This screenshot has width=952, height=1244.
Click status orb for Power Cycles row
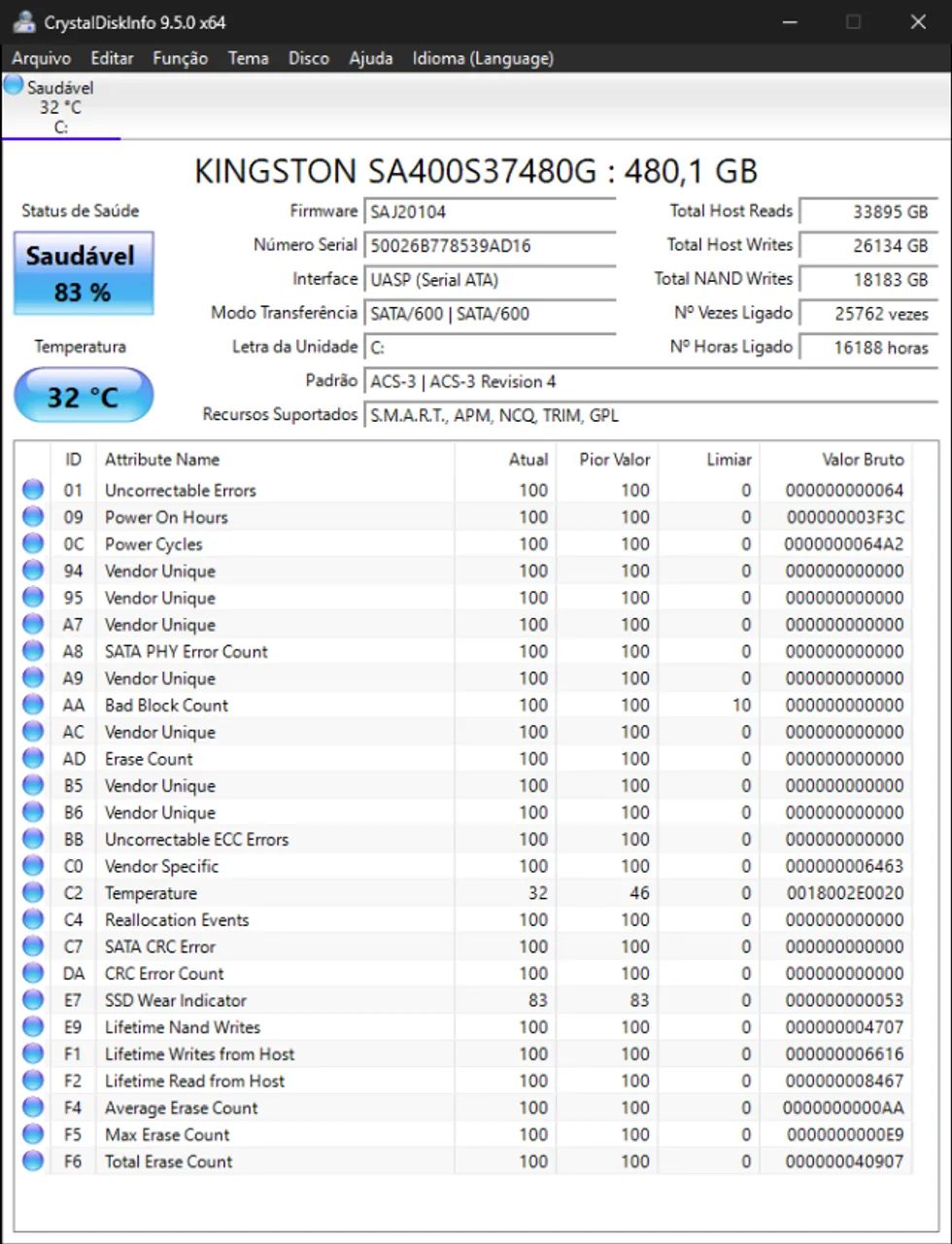click(x=33, y=543)
